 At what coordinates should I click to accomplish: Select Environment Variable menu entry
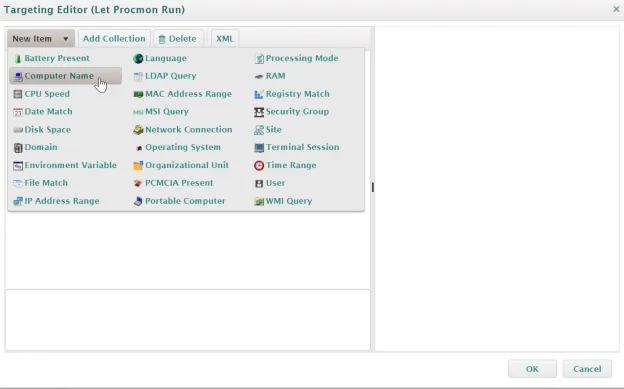click(65, 165)
